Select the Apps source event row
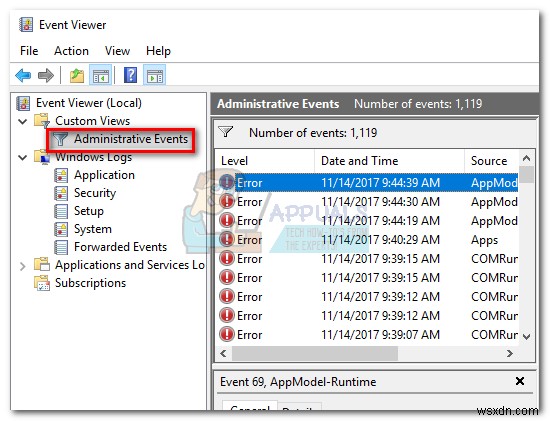Image resolution: width=550 pixels, height=421 pixels. tap(367, 240)
